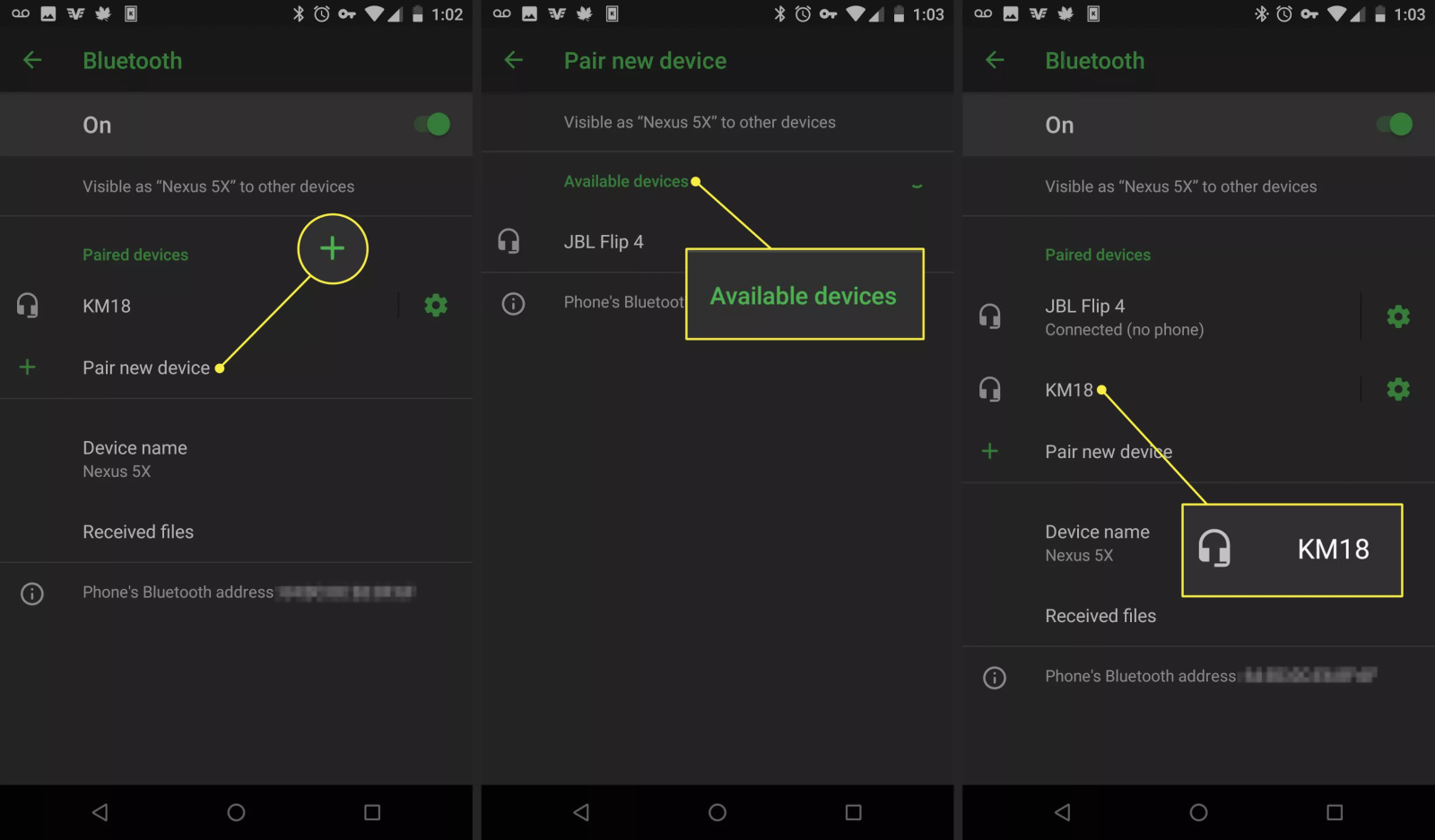Screen dimensions: 1435x840
Task: Tap Paired devices header on right screen
Action: [x=1098, y=255]
